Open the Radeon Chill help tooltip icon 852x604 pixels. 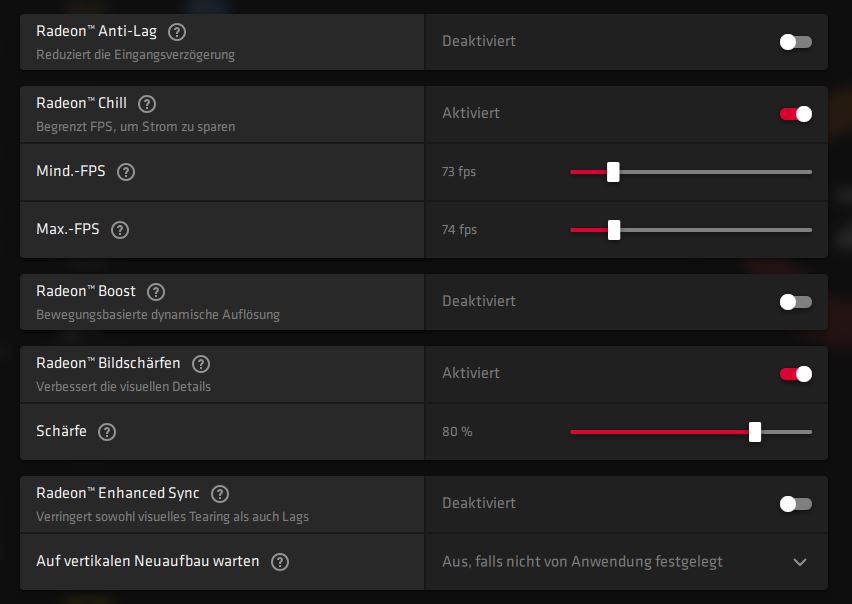click(x=147, y=104)
